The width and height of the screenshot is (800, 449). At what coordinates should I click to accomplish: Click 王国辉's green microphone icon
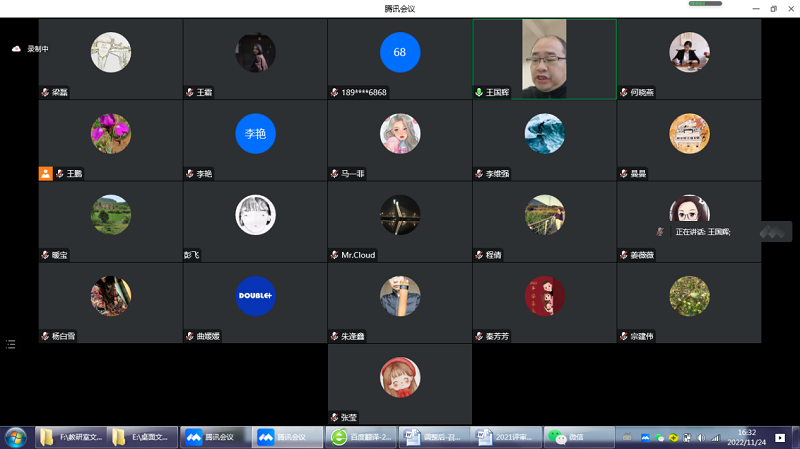tap(479, 92)
